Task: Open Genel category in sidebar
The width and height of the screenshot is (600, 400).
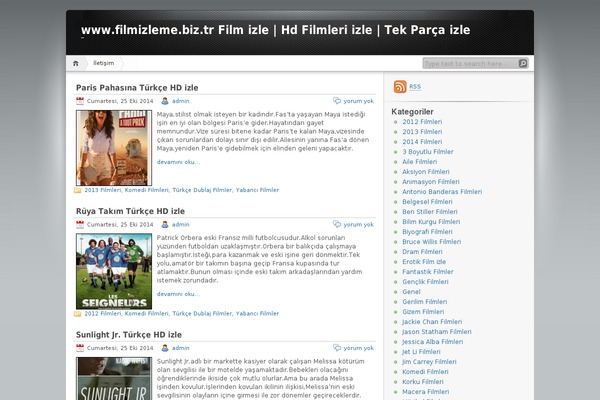Action: pos(411,292)
